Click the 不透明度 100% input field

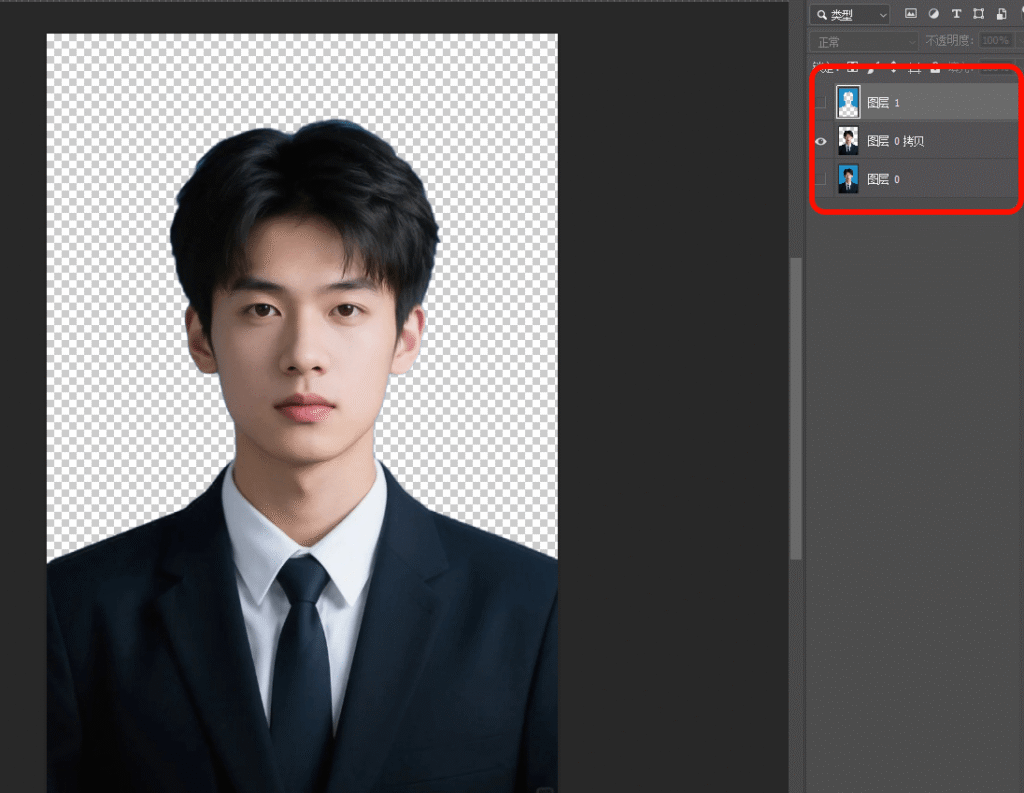[x=994, y=41]
